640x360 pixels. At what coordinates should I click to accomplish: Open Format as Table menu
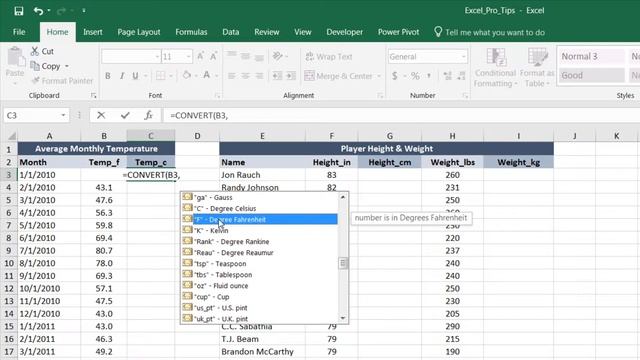(537, 67)
